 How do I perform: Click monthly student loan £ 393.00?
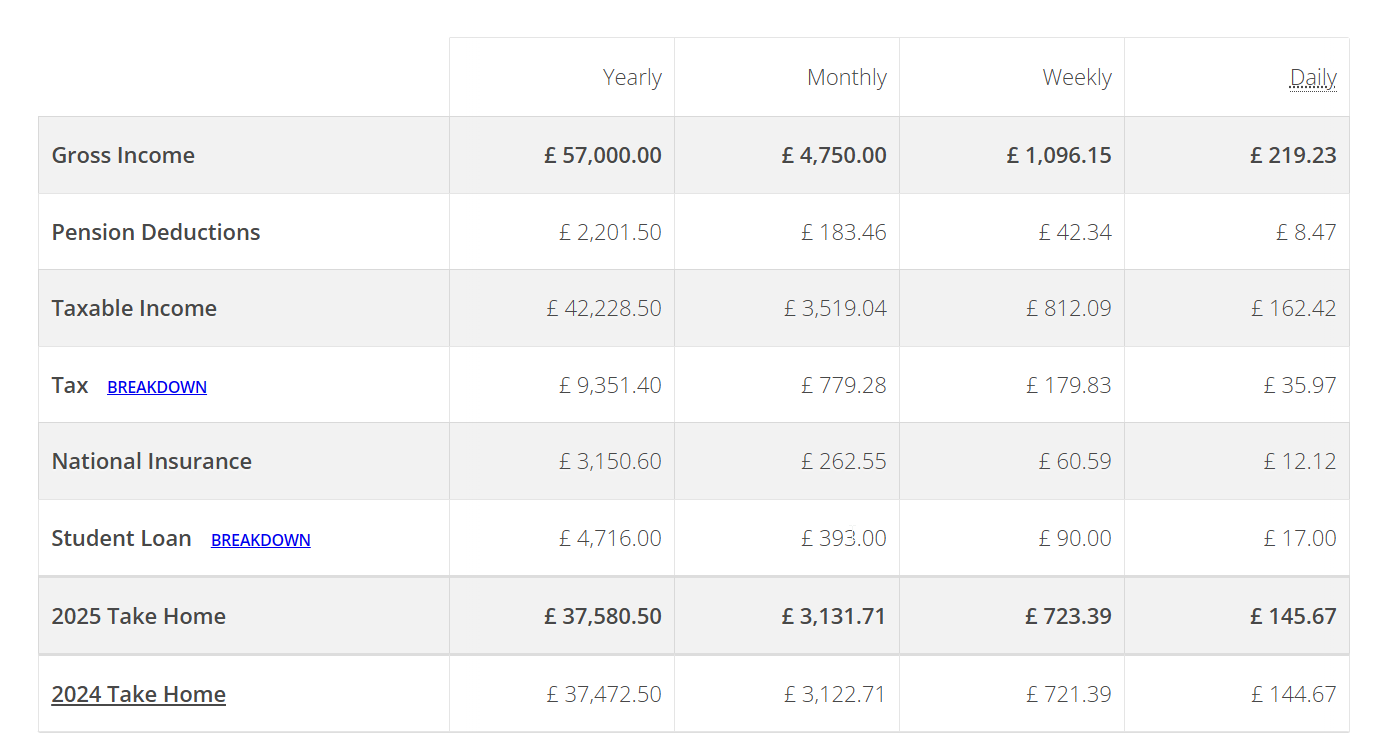tap(843, 538)
